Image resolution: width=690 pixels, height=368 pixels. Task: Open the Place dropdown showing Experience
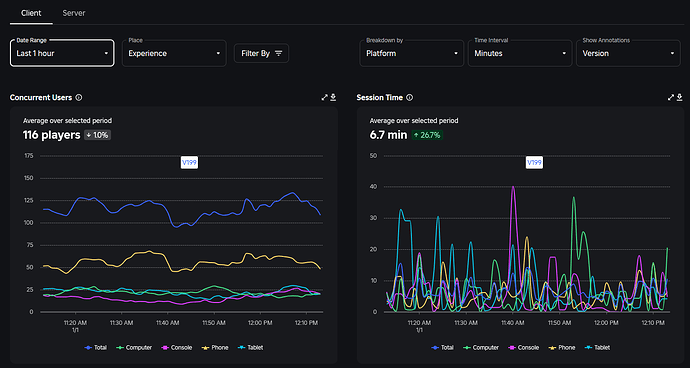[174, 53]
